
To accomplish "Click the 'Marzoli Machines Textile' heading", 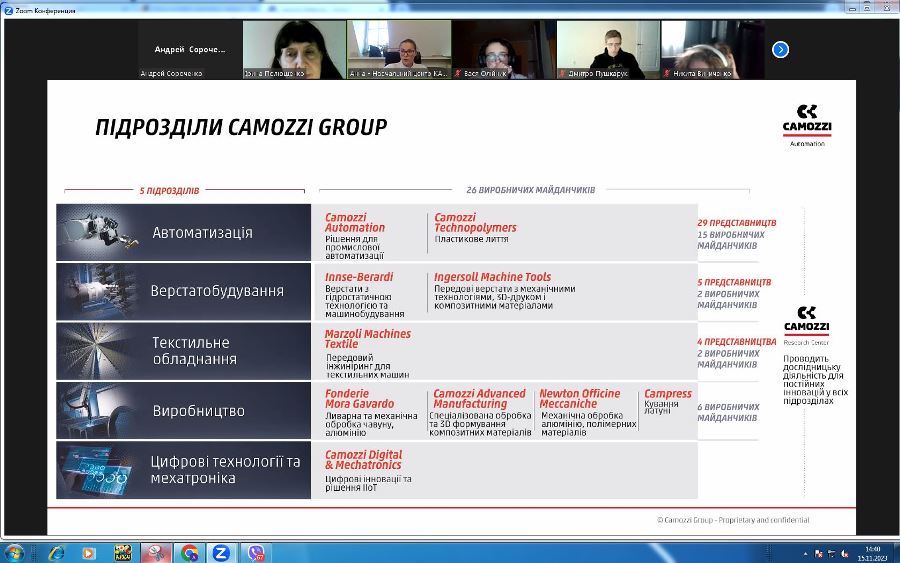I will coord(367,339).
